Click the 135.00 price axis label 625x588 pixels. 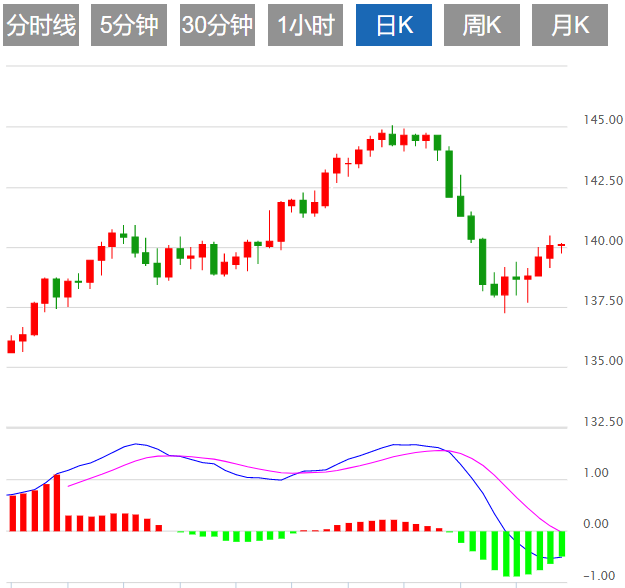(603, 360)
